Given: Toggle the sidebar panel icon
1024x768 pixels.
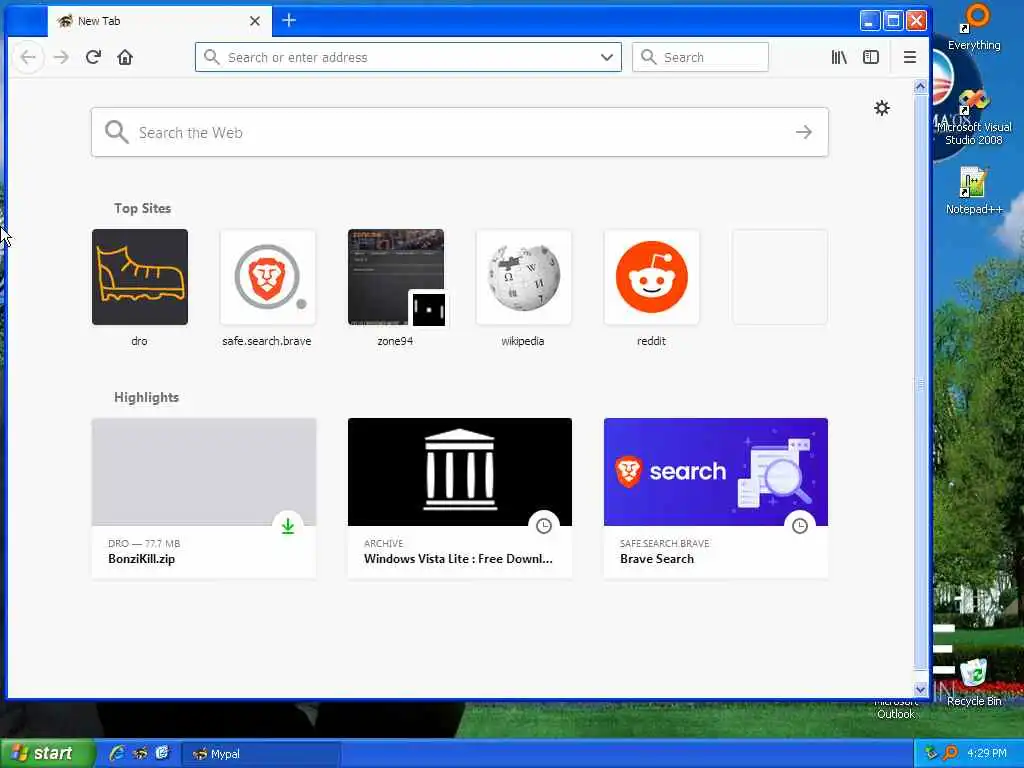Looking at the screenshot, I should [871, 57].
